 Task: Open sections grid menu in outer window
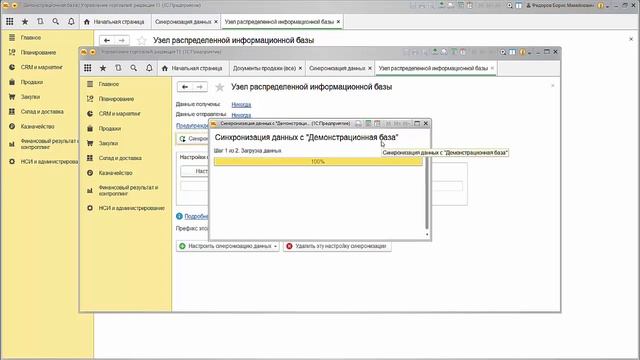point(10,22)
